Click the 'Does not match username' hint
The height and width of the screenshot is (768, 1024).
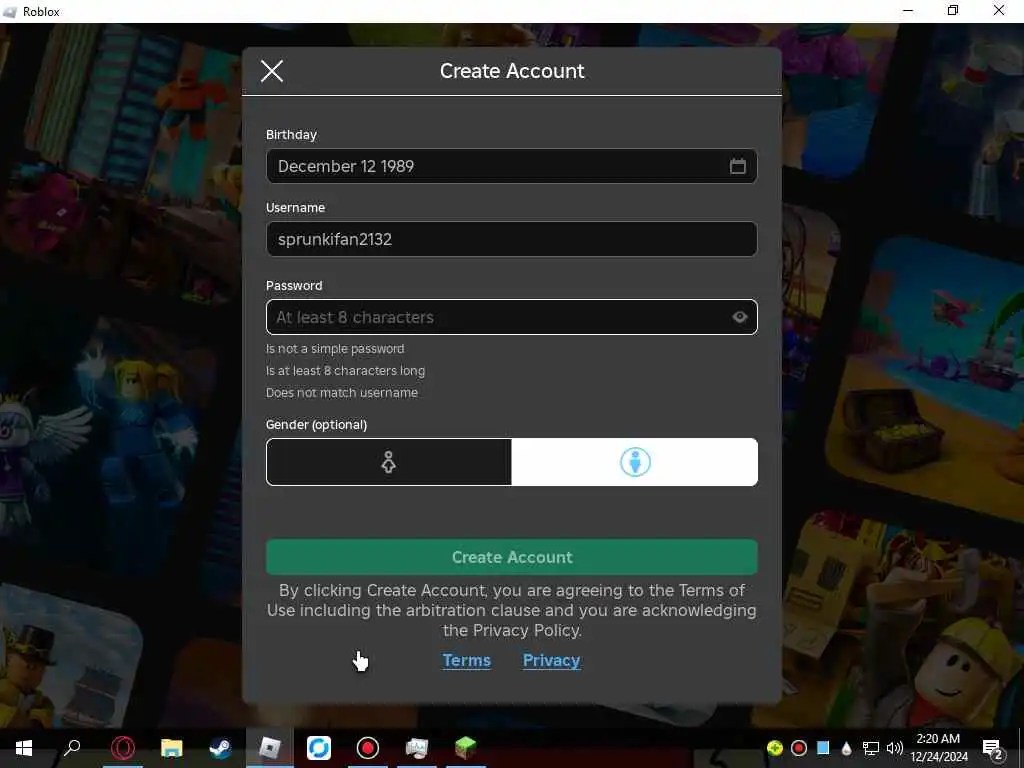click(x=342, y=392)
